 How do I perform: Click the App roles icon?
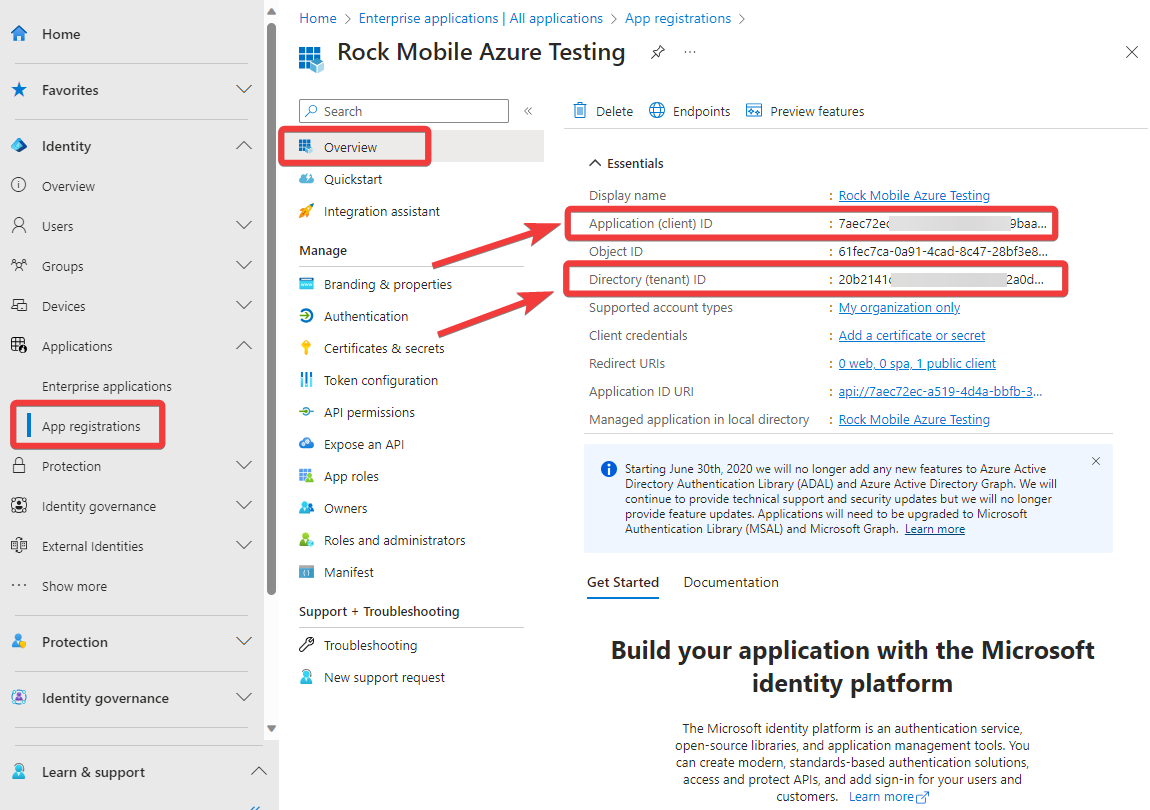tap(307, 475)
